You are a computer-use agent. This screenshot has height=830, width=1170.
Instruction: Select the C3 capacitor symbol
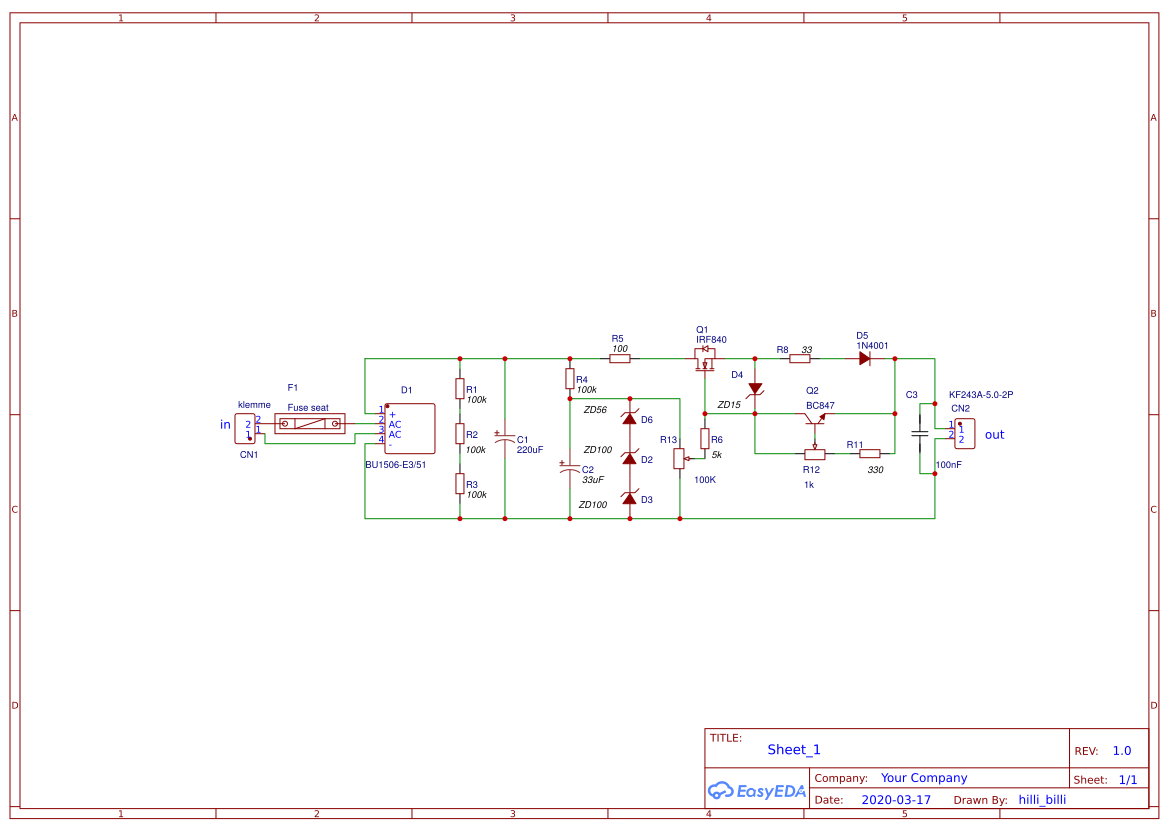919,434
